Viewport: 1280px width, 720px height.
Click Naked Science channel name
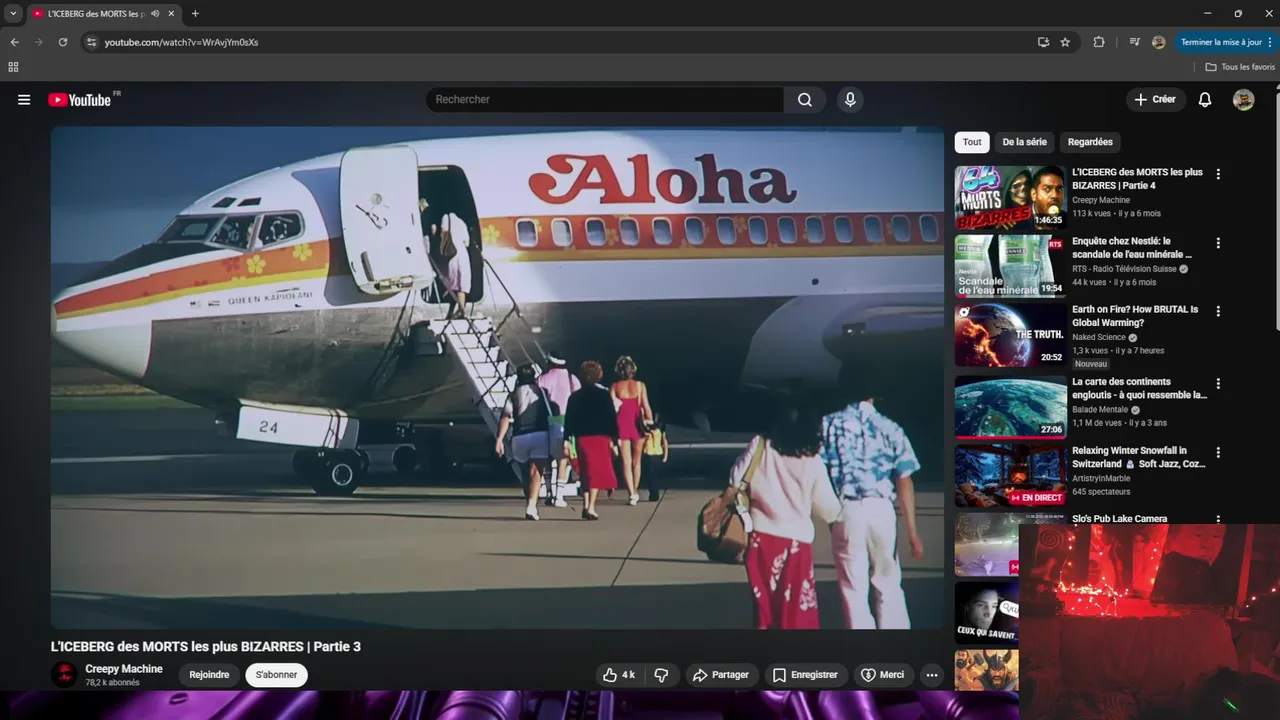1099,338
